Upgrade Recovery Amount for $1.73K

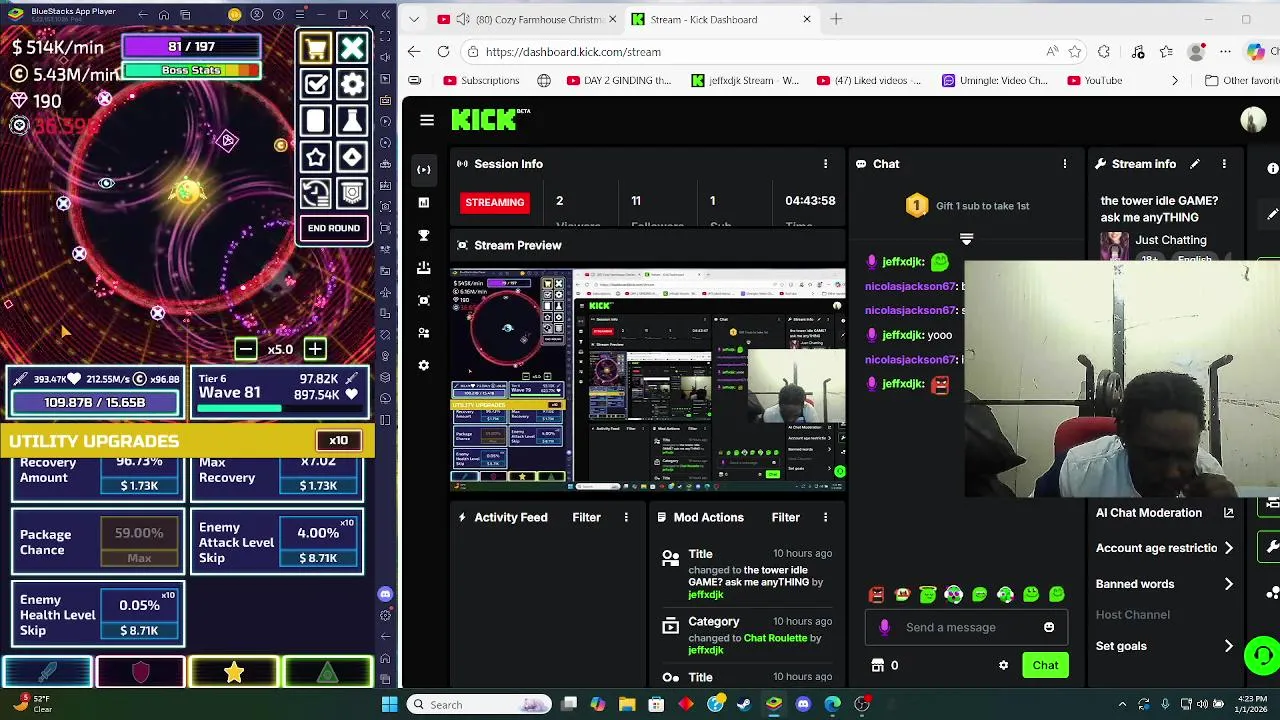pyautogui.click(x=139, y=485)
